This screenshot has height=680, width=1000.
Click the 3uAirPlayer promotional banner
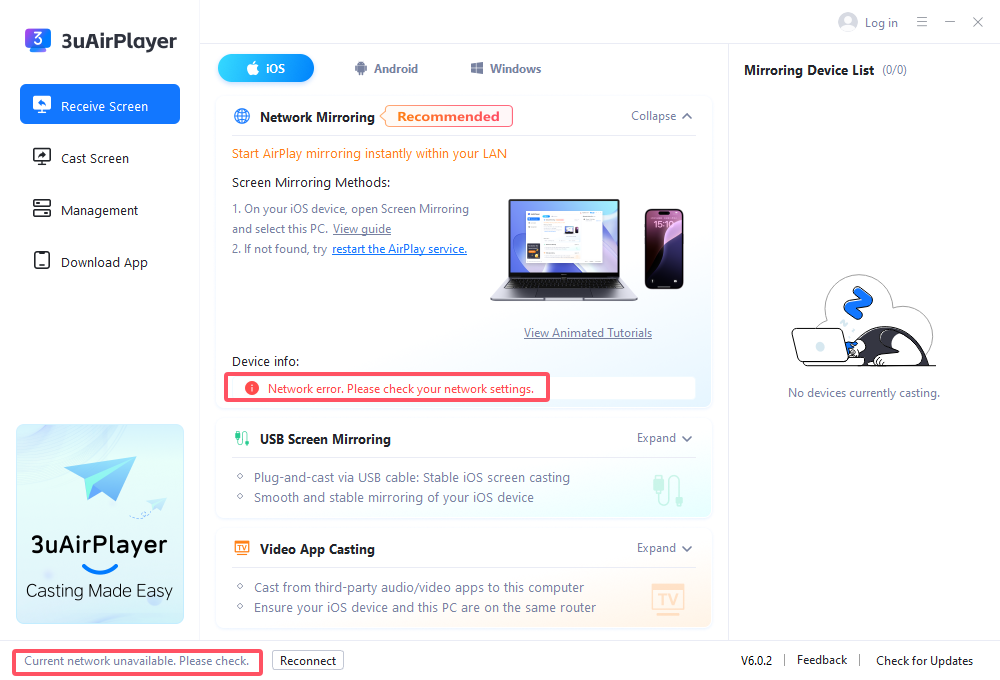[x=100, y=524]
